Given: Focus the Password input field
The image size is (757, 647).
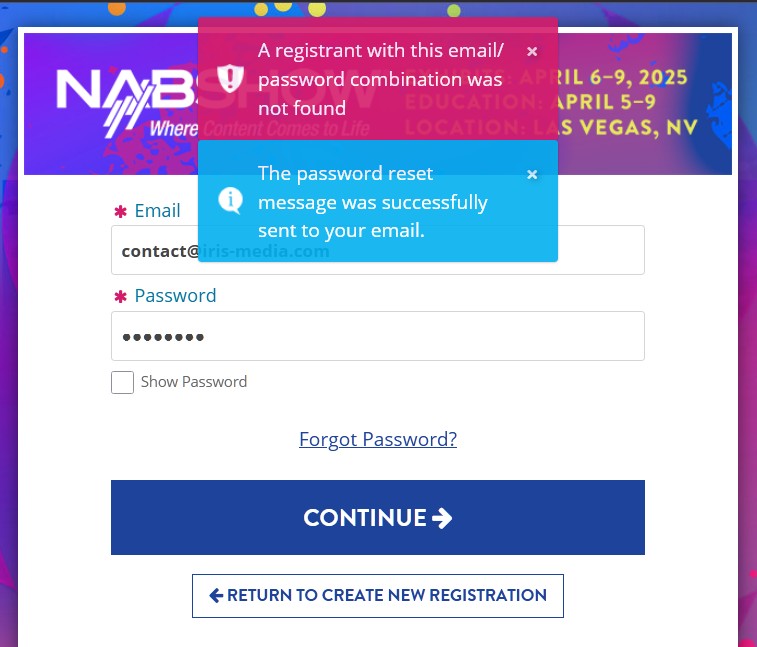Looking at the screenshot, I should click(x=378, y=336).
